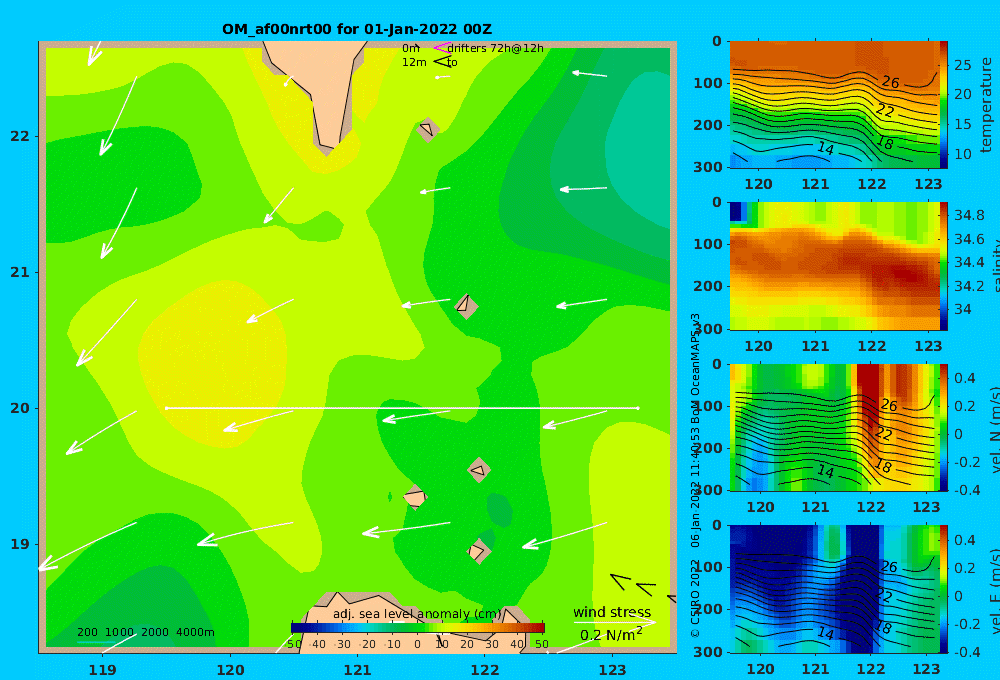Viewport: 1000px width, 680px height.
Task: Click the 26 contour label in temperature panel
Action: point(890,82)
